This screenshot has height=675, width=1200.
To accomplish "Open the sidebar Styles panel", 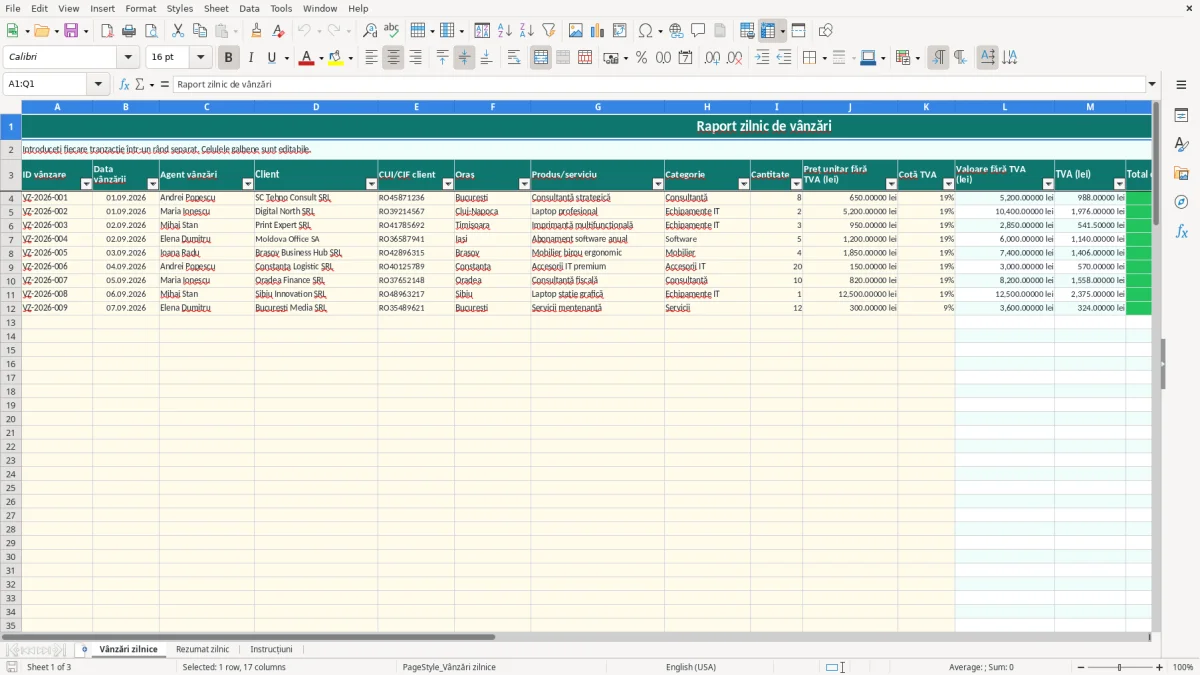I will 1181,145.
